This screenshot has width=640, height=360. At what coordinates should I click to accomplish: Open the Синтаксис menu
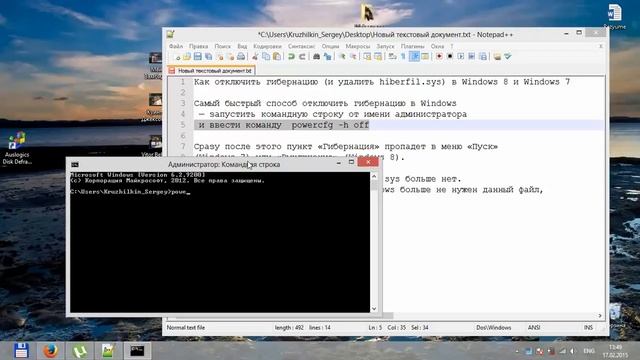click(302, 46)
